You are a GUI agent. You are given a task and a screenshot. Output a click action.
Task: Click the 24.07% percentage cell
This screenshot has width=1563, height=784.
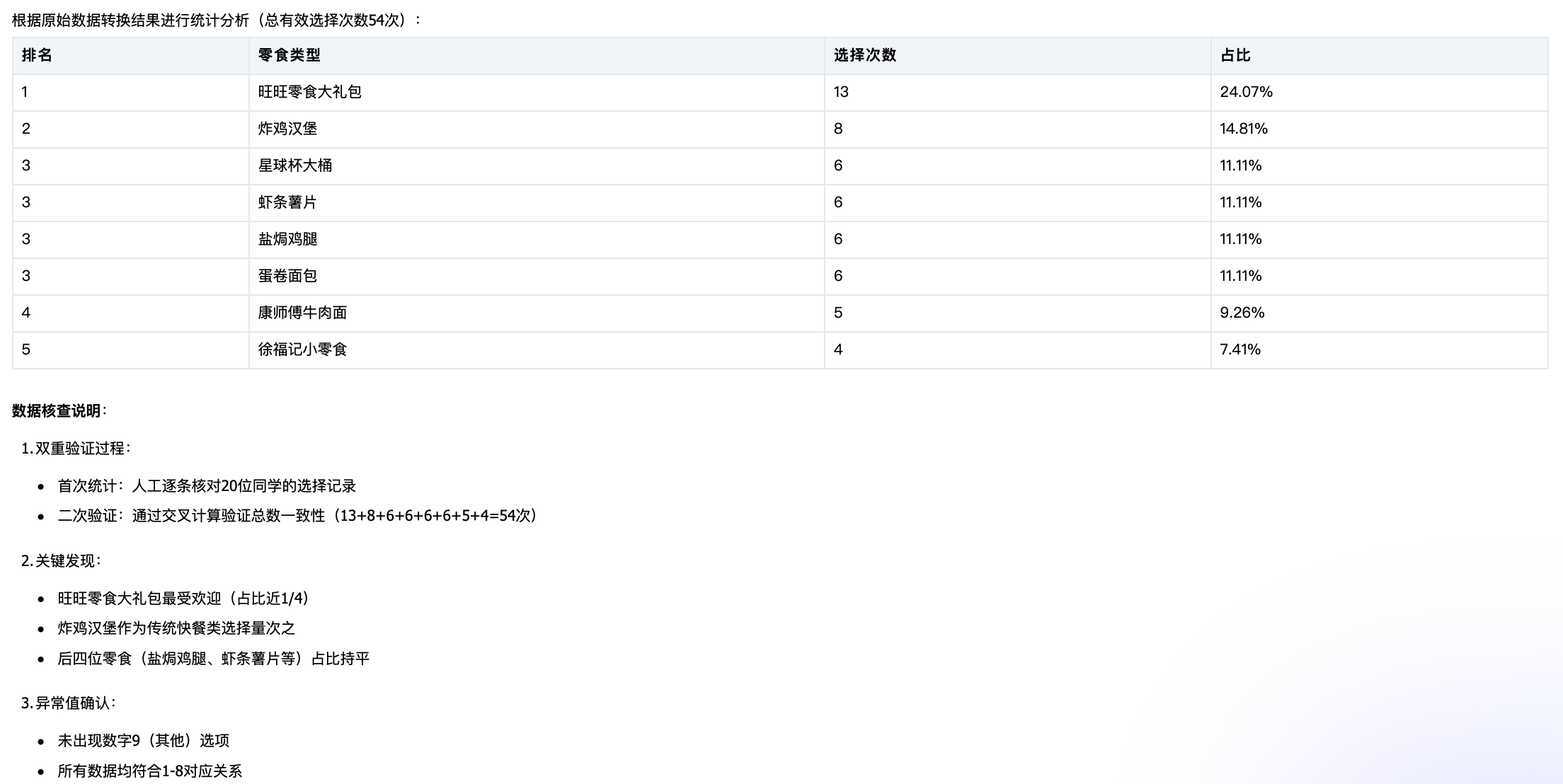tap(1246, 92)
